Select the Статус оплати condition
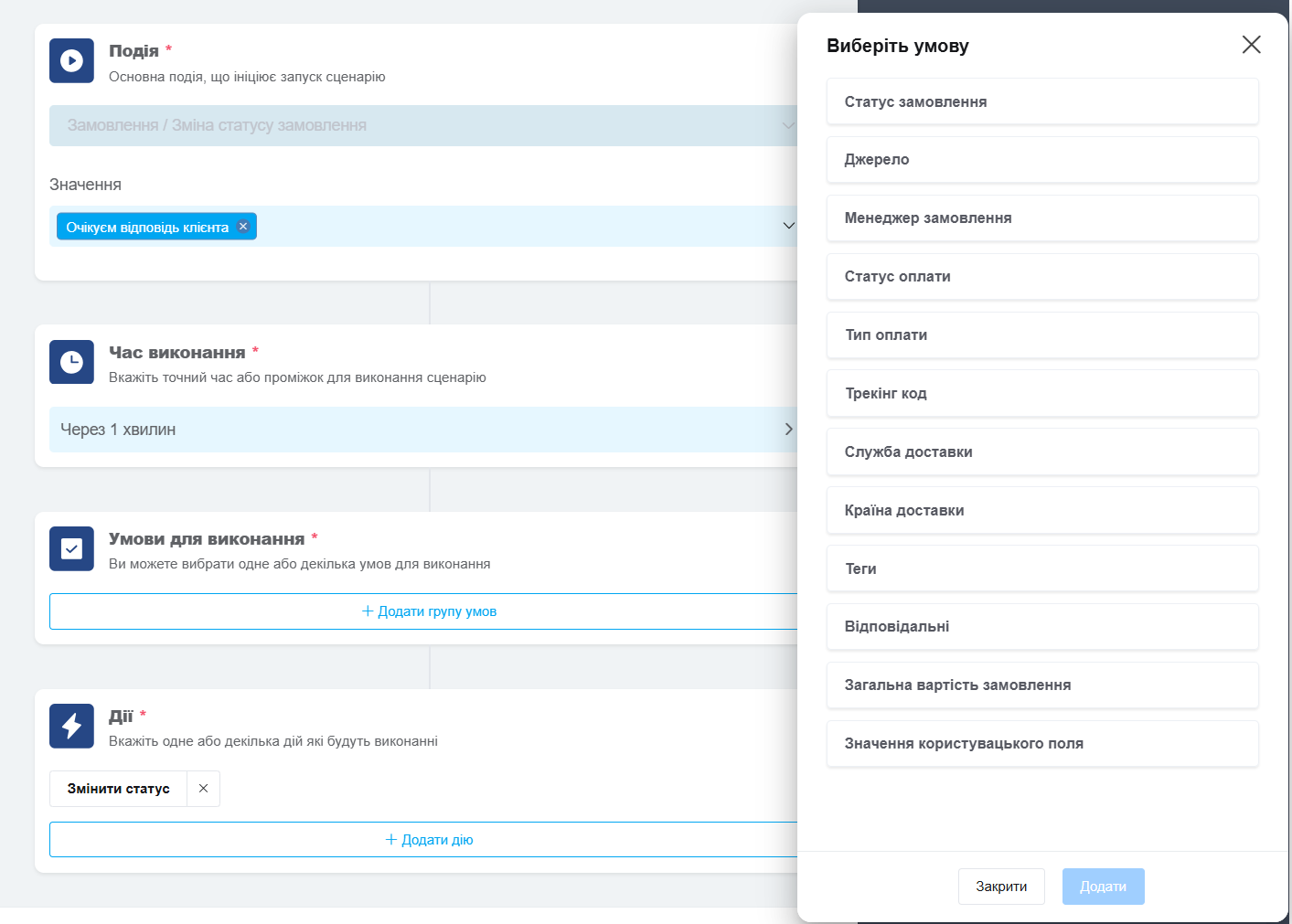This screenshot has height=924, width=1292. click(x=1042, y=277)
